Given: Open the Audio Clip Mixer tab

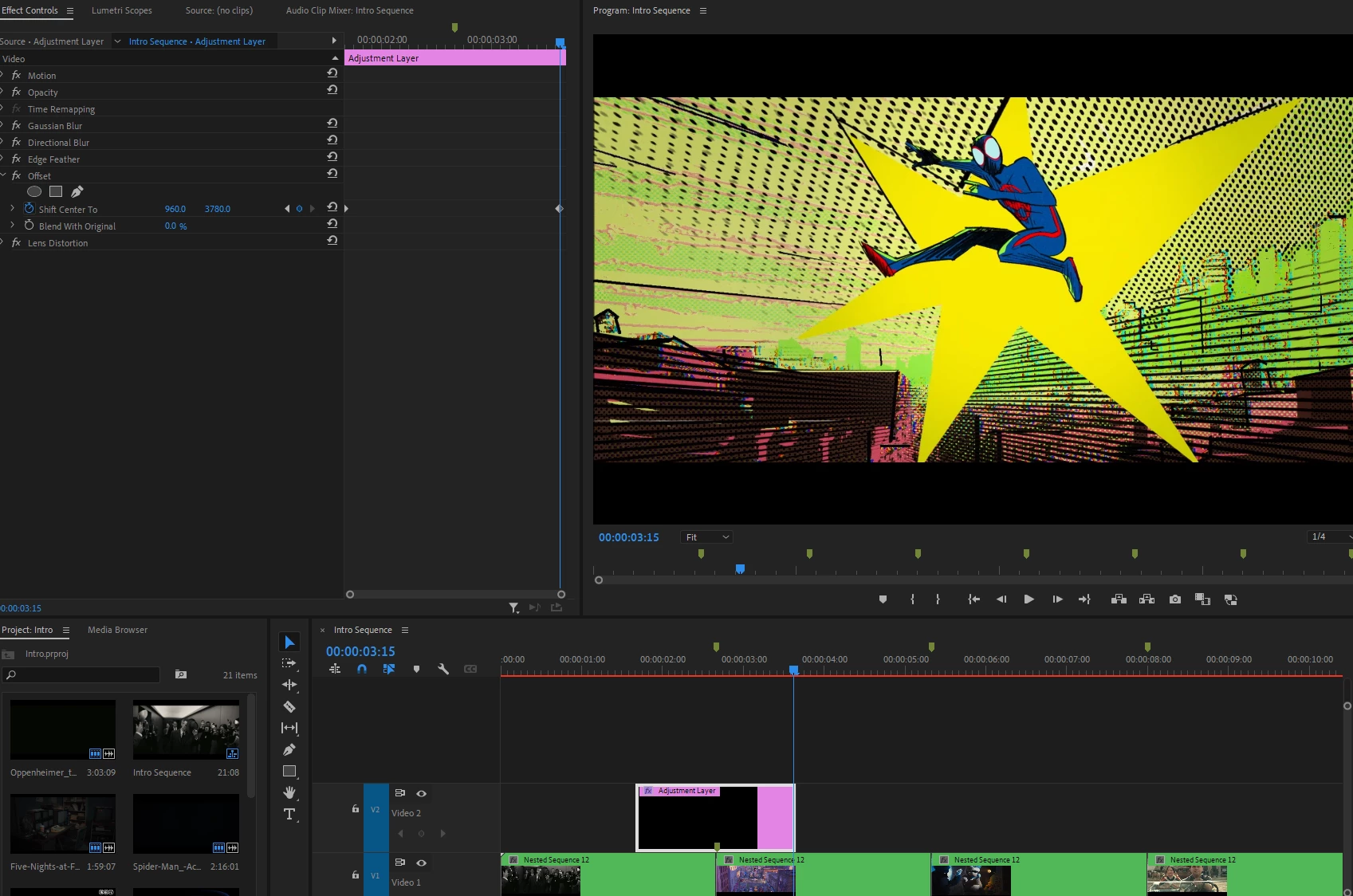Looking at the screenshot, I should coord(350,10).
